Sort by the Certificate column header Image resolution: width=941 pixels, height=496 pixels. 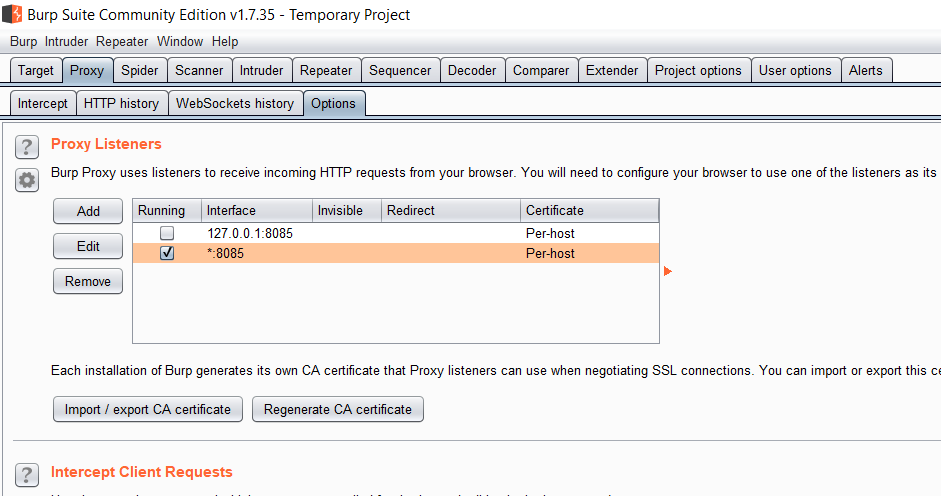pyautogui.click(x=590, y=211)
